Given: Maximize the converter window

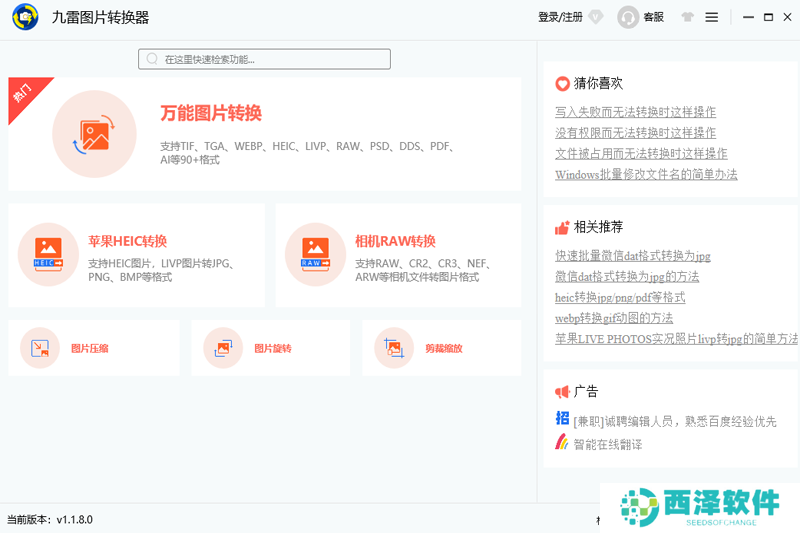Looking at the screenshot, I should 768,17.
